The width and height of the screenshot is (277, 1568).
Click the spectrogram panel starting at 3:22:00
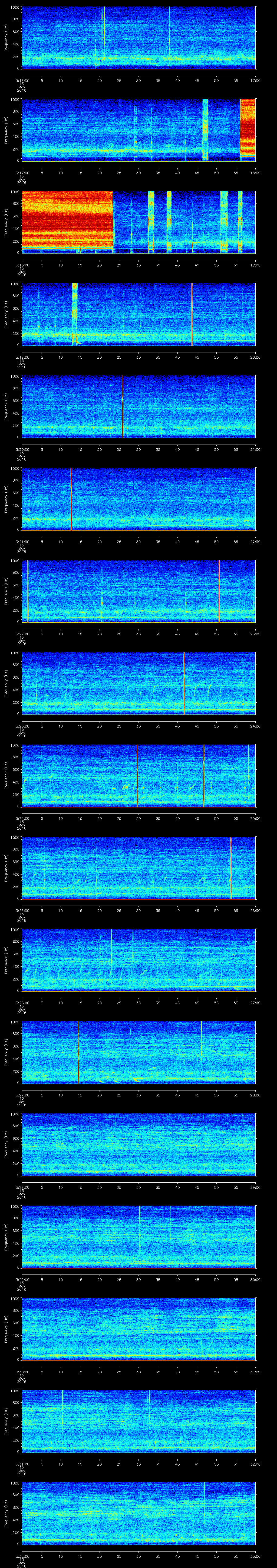[x=139, y=590]
